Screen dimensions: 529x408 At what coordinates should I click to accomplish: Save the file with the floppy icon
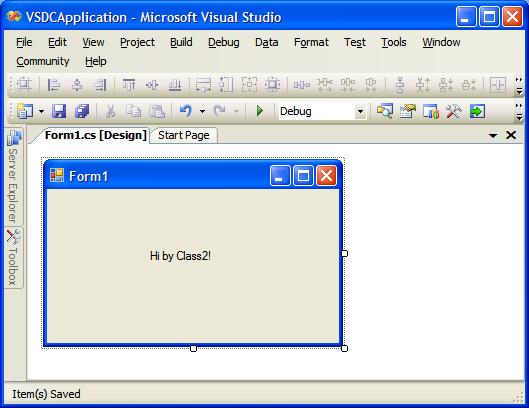[x=59, y=111]
